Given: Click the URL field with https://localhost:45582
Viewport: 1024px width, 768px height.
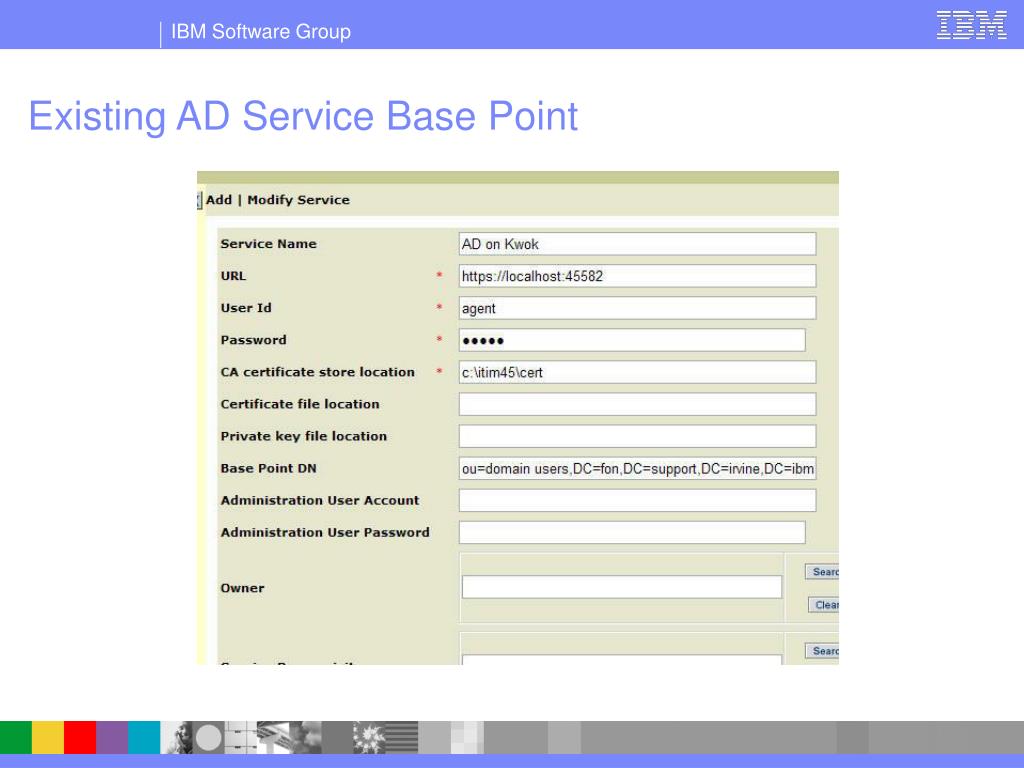Looking at the screenshot, I should coord(637,276).
